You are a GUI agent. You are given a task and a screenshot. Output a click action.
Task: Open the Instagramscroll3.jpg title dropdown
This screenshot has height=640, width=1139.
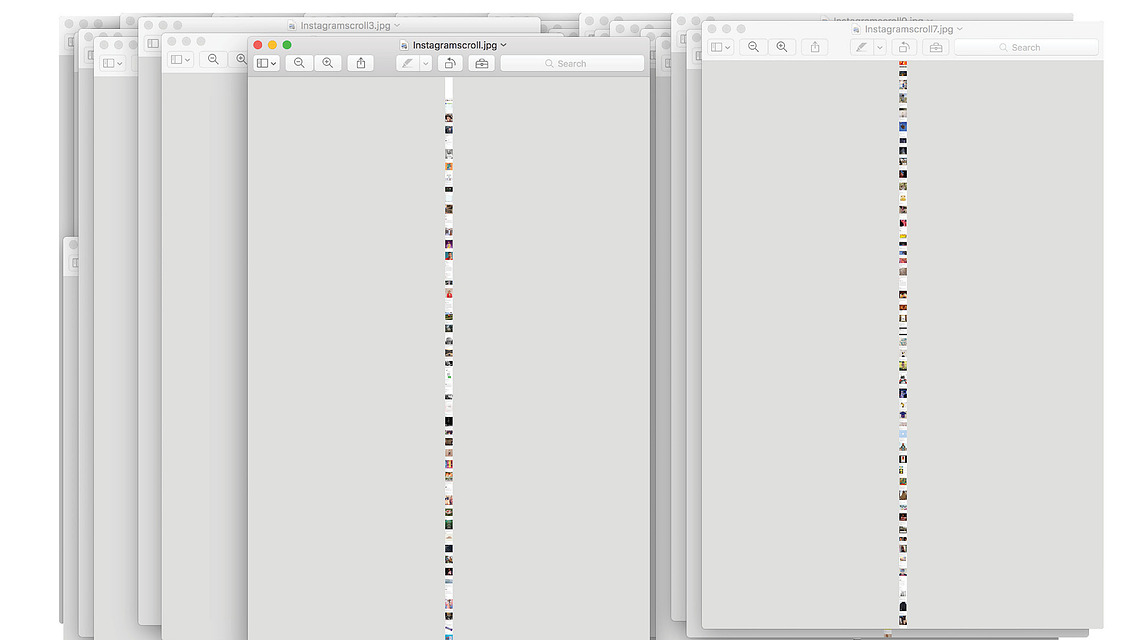pyautogui.click(x=397, y=25)
